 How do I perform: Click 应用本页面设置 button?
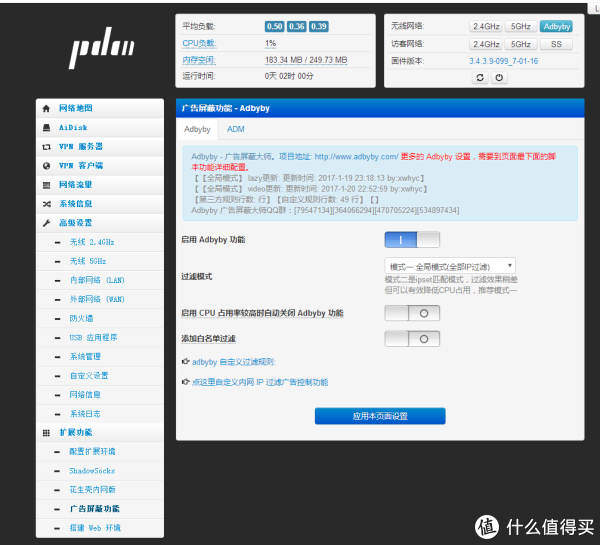click(380, 416)
